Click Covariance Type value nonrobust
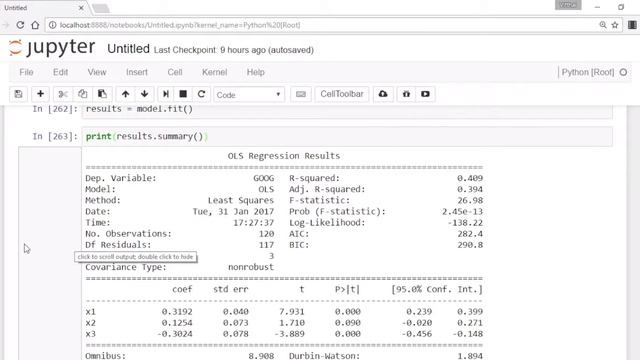Screen dimensions: 640x360 click(x=251, y=267)
